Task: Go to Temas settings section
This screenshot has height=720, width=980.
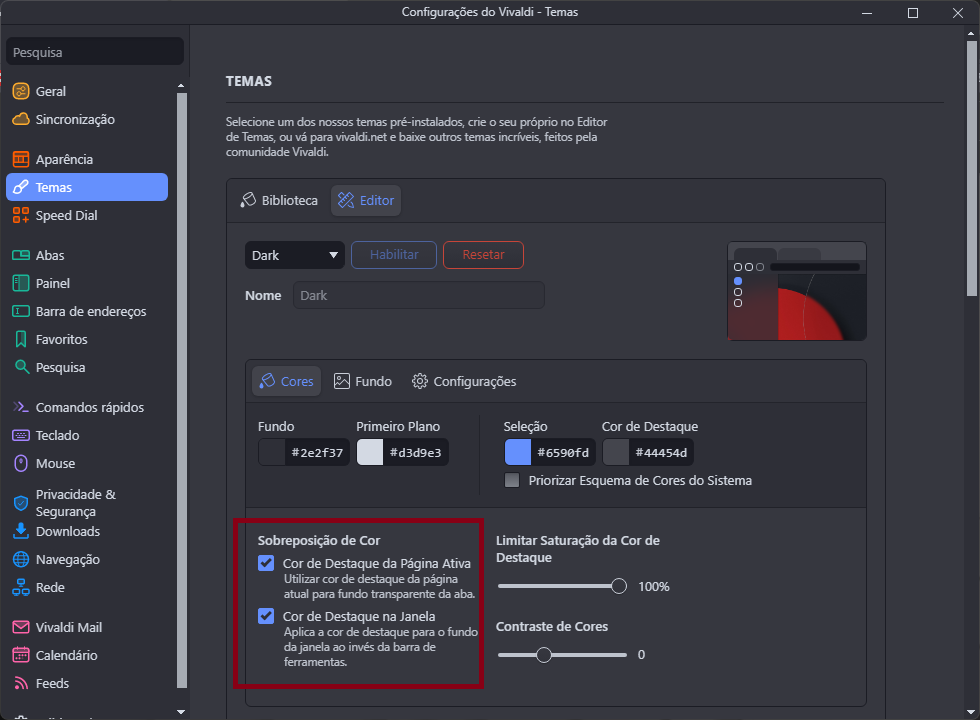Action: click(x=87, y=188)
